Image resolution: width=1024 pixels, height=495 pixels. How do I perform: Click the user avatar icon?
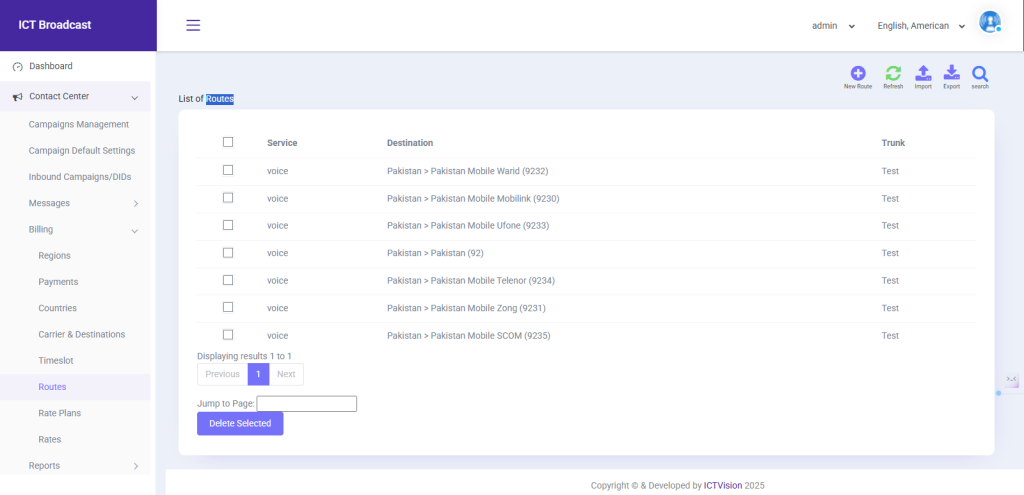[x=990, y=22]
